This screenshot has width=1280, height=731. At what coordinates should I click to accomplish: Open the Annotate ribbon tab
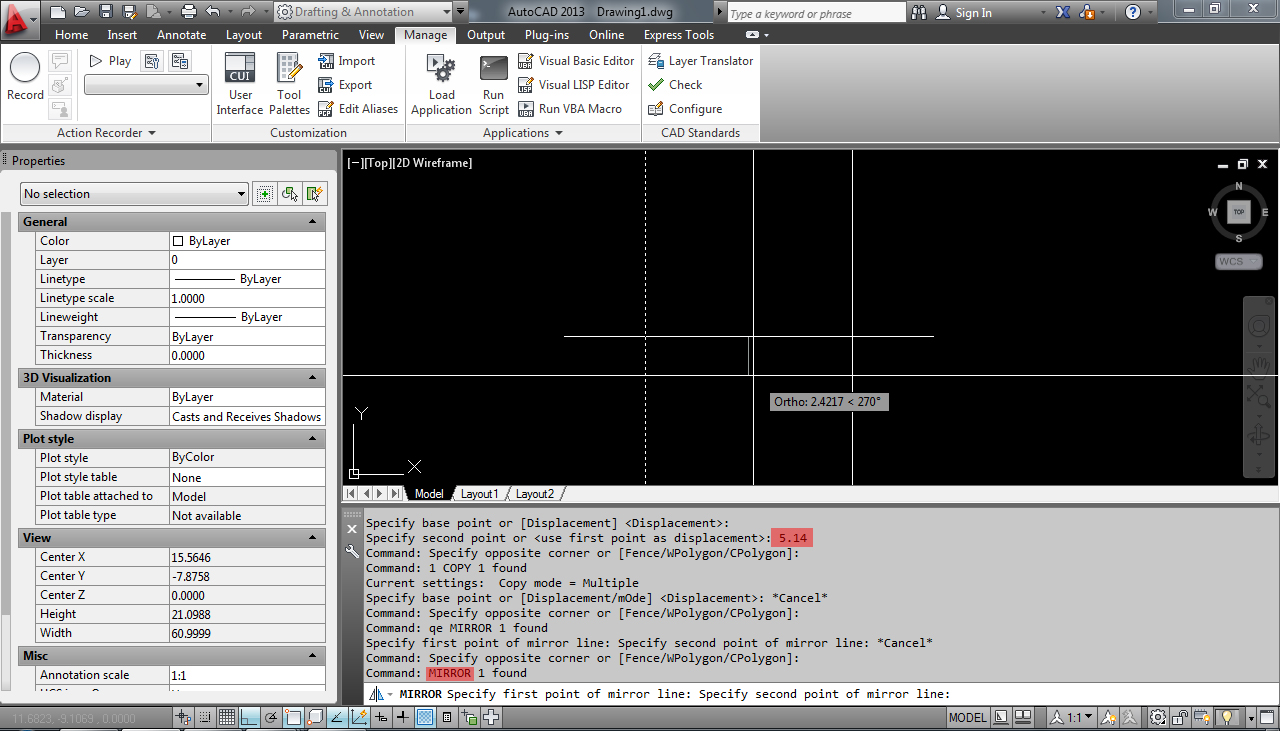coord(182,35)
